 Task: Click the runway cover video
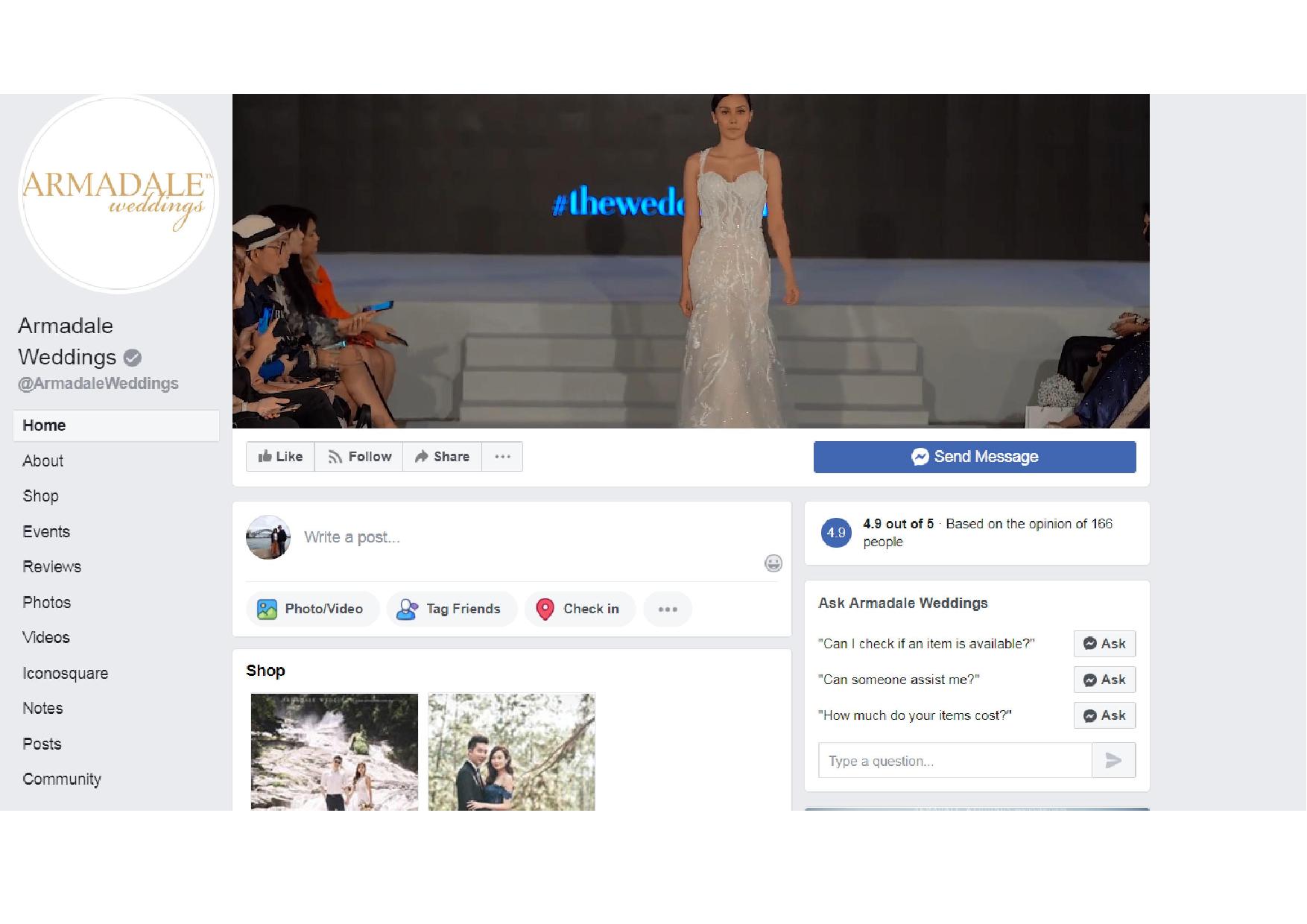pyautogui.click(x=691, y=261)
